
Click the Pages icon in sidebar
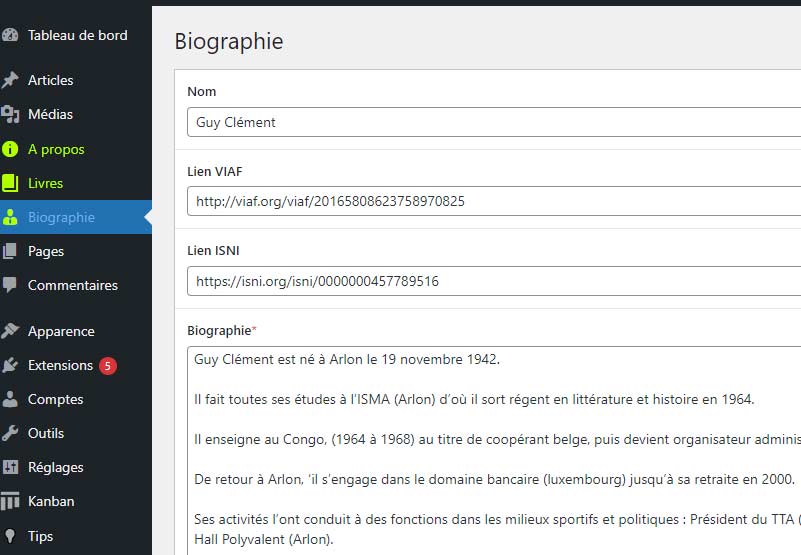tap(10, 251)
